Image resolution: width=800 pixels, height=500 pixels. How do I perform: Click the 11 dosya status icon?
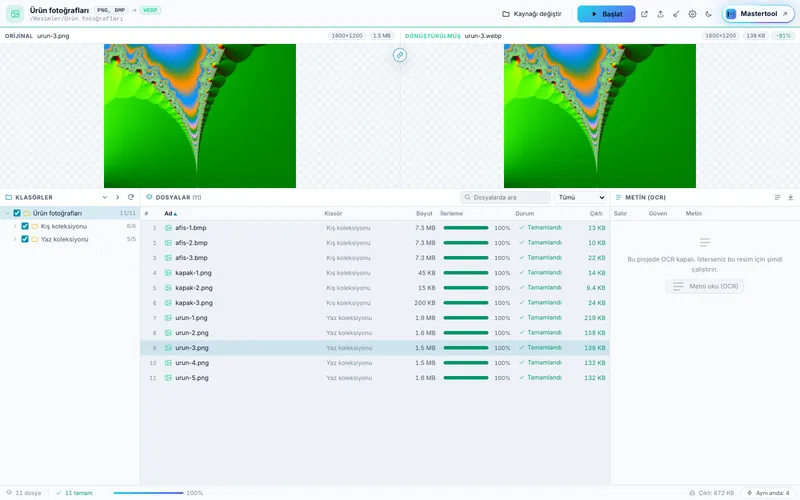[9, 493]
